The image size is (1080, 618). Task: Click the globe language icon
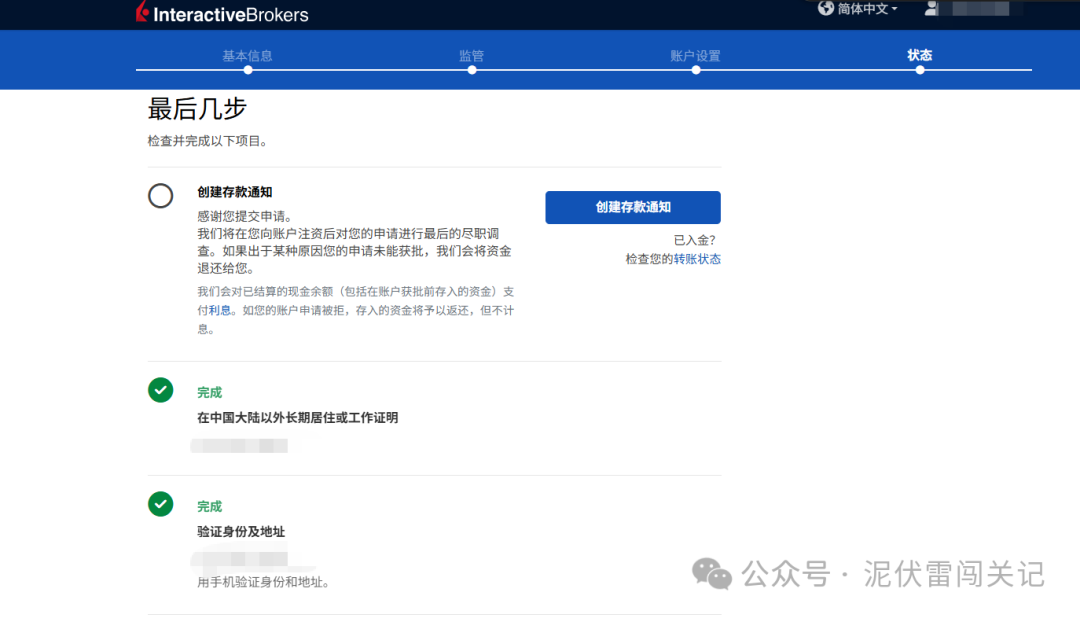pyautogui.click(x=825, y=8)
